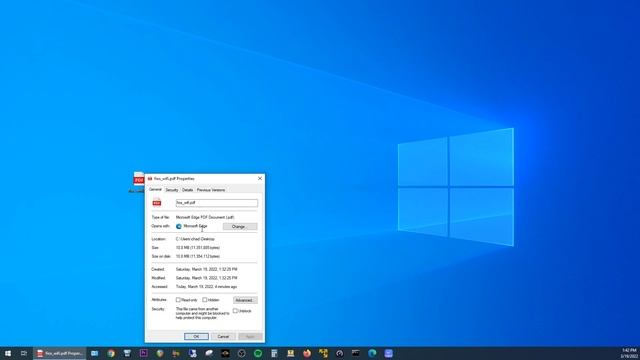Click the Microsoft Edge icon next to Opens with
Image resolution: width=640 pixels, height=360 pixels.
click(179, 226)
